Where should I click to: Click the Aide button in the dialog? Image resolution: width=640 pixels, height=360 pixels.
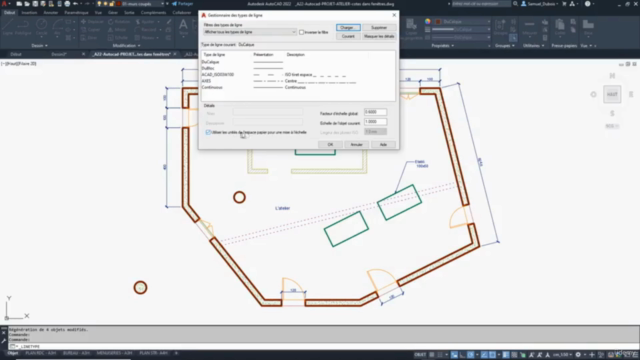point(383,144)
